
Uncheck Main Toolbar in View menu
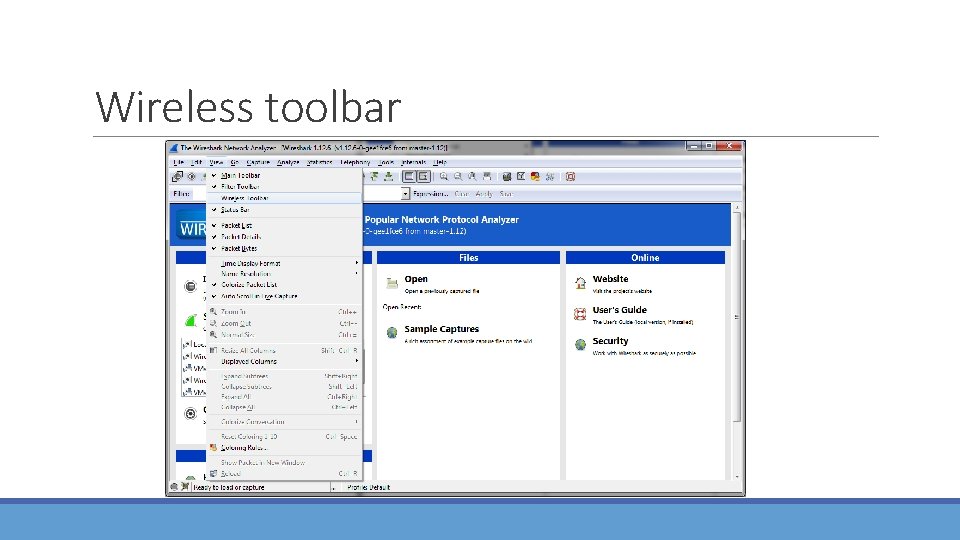pos(284,175)
